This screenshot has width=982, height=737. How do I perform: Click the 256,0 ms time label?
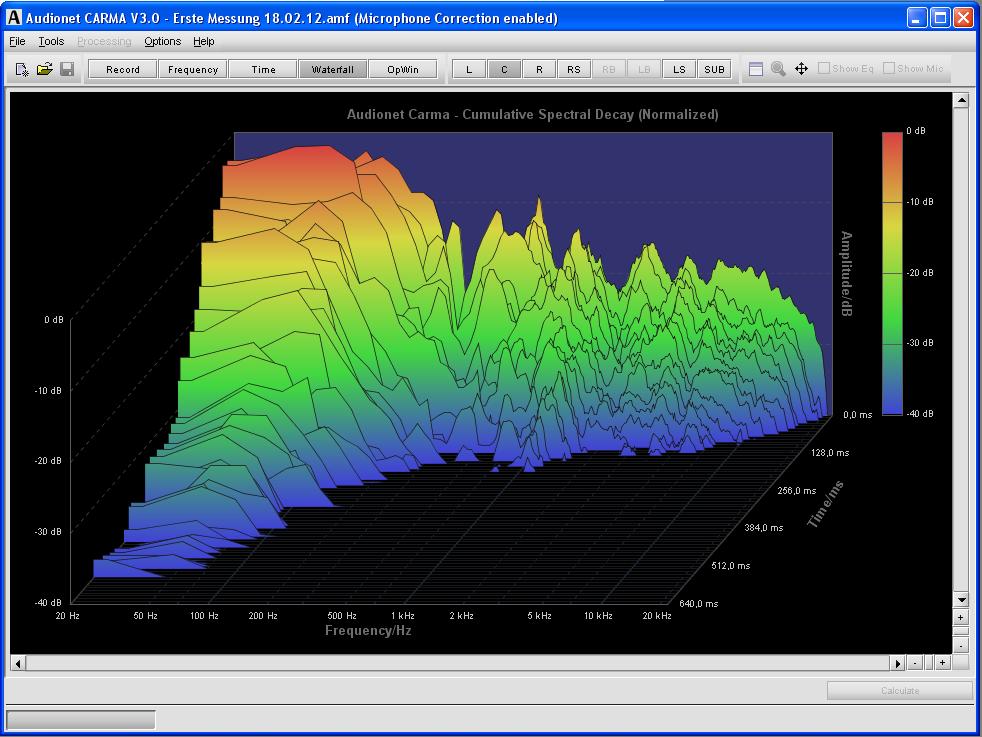click(797, 491)
